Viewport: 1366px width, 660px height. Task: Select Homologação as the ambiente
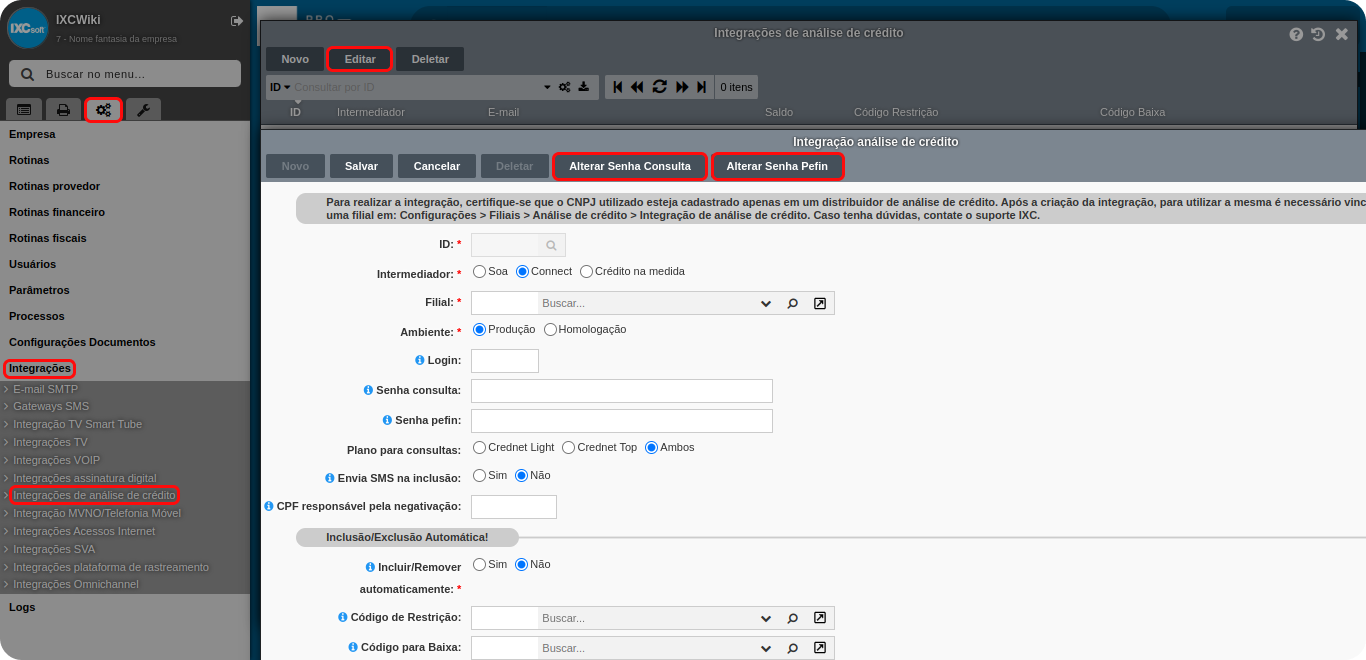[550, 329]
